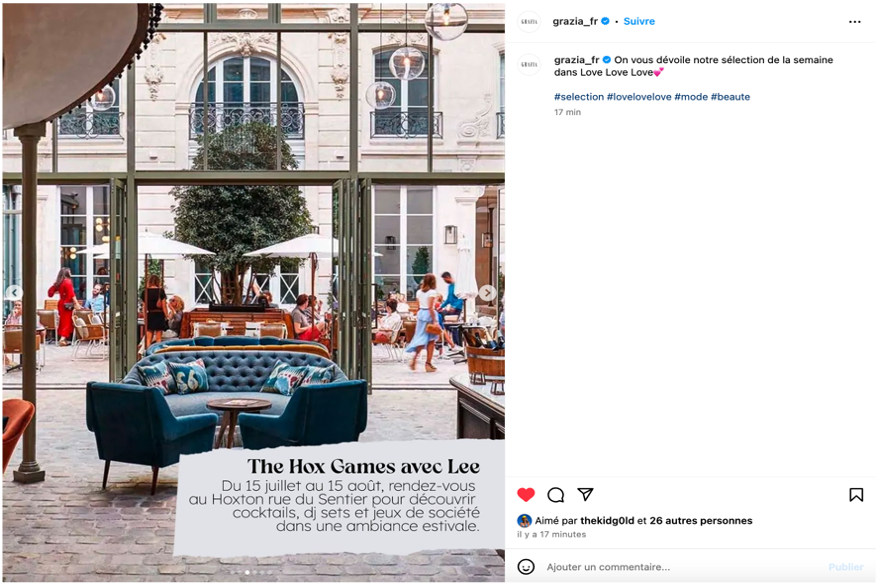Save post with bookmark icon
Image resolution: width=880 pixels, height=586 pixels.
click(x=856, y=495)
